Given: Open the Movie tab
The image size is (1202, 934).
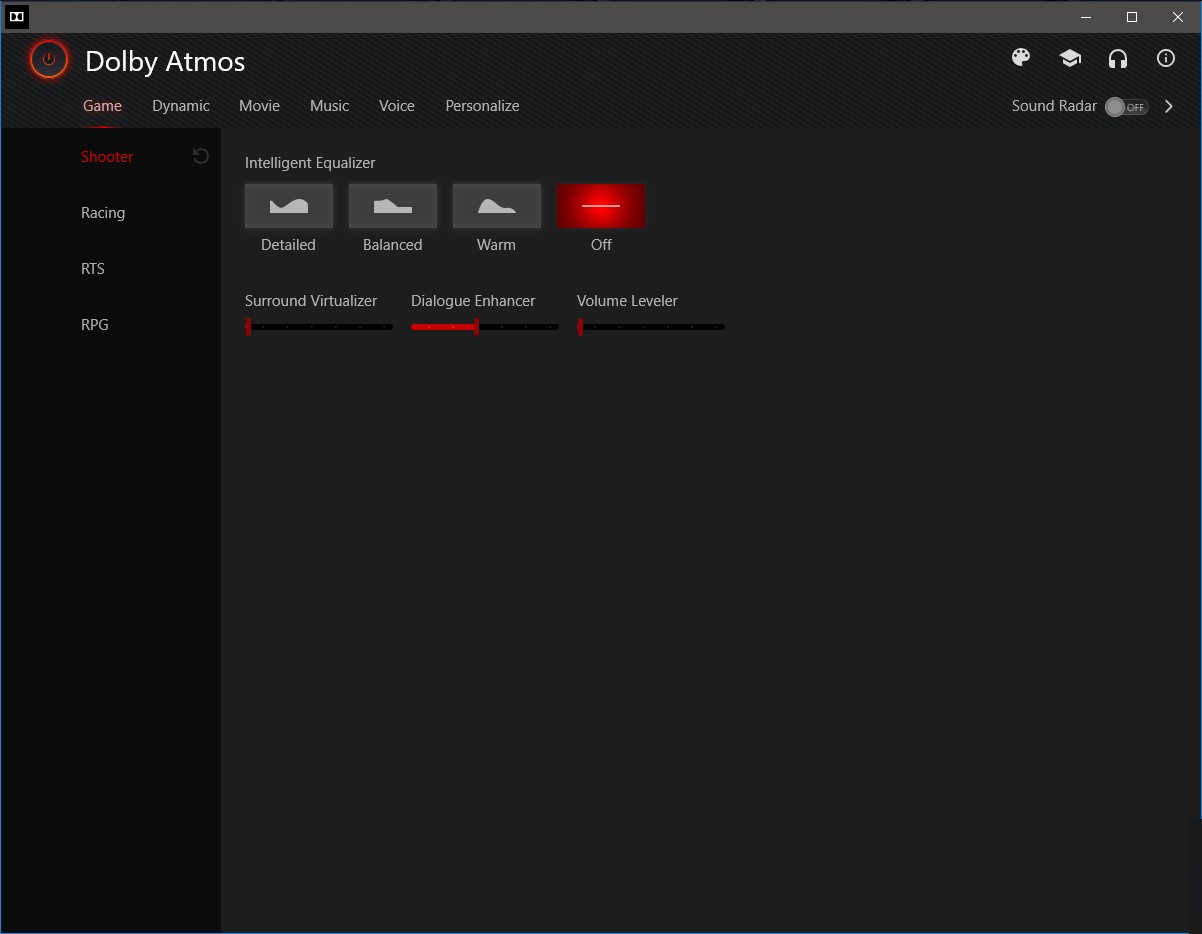Looking at the screenshot, I should click(259, 106).
